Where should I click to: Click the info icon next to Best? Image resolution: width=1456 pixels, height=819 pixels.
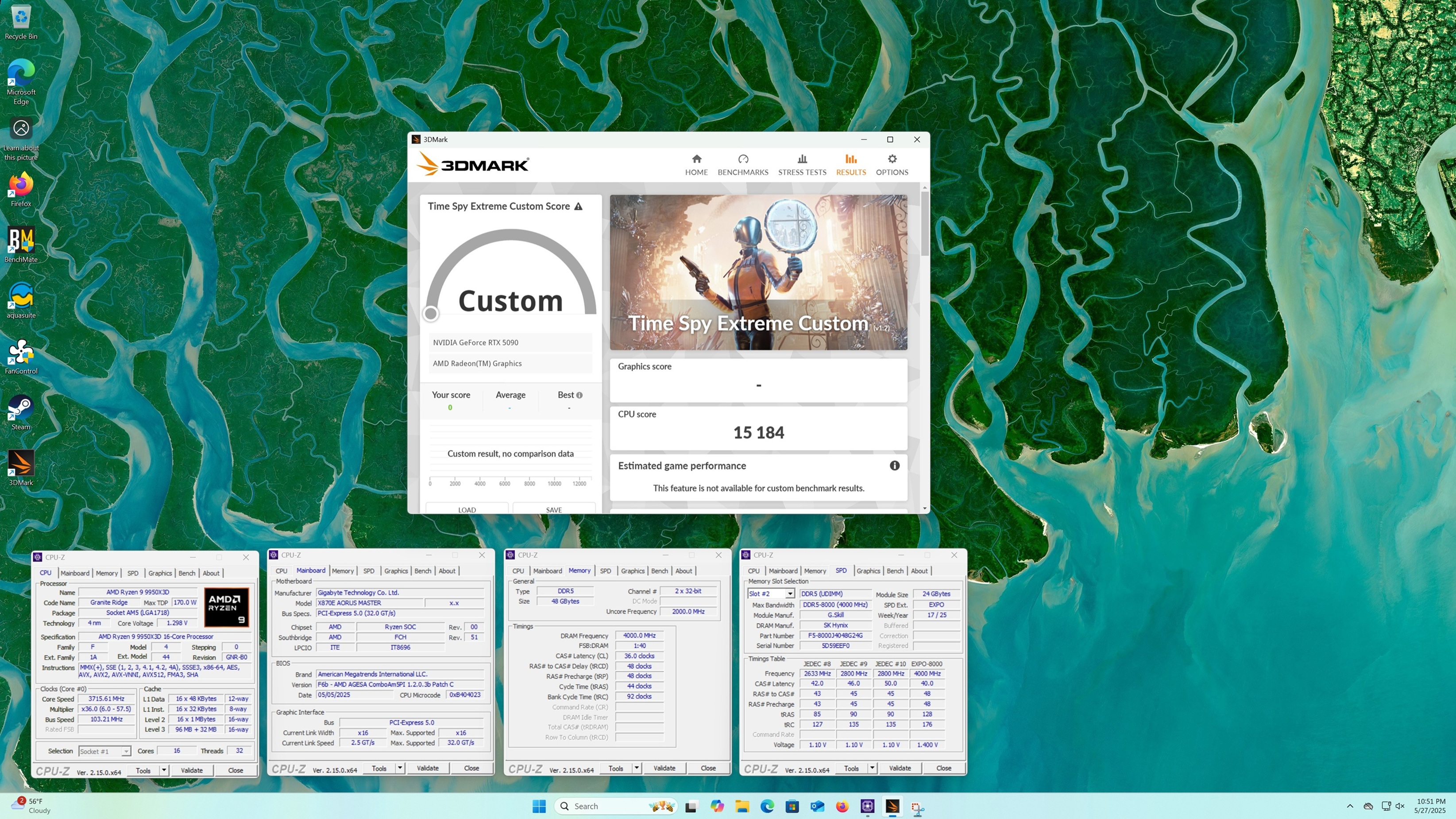tap(579, 396)
